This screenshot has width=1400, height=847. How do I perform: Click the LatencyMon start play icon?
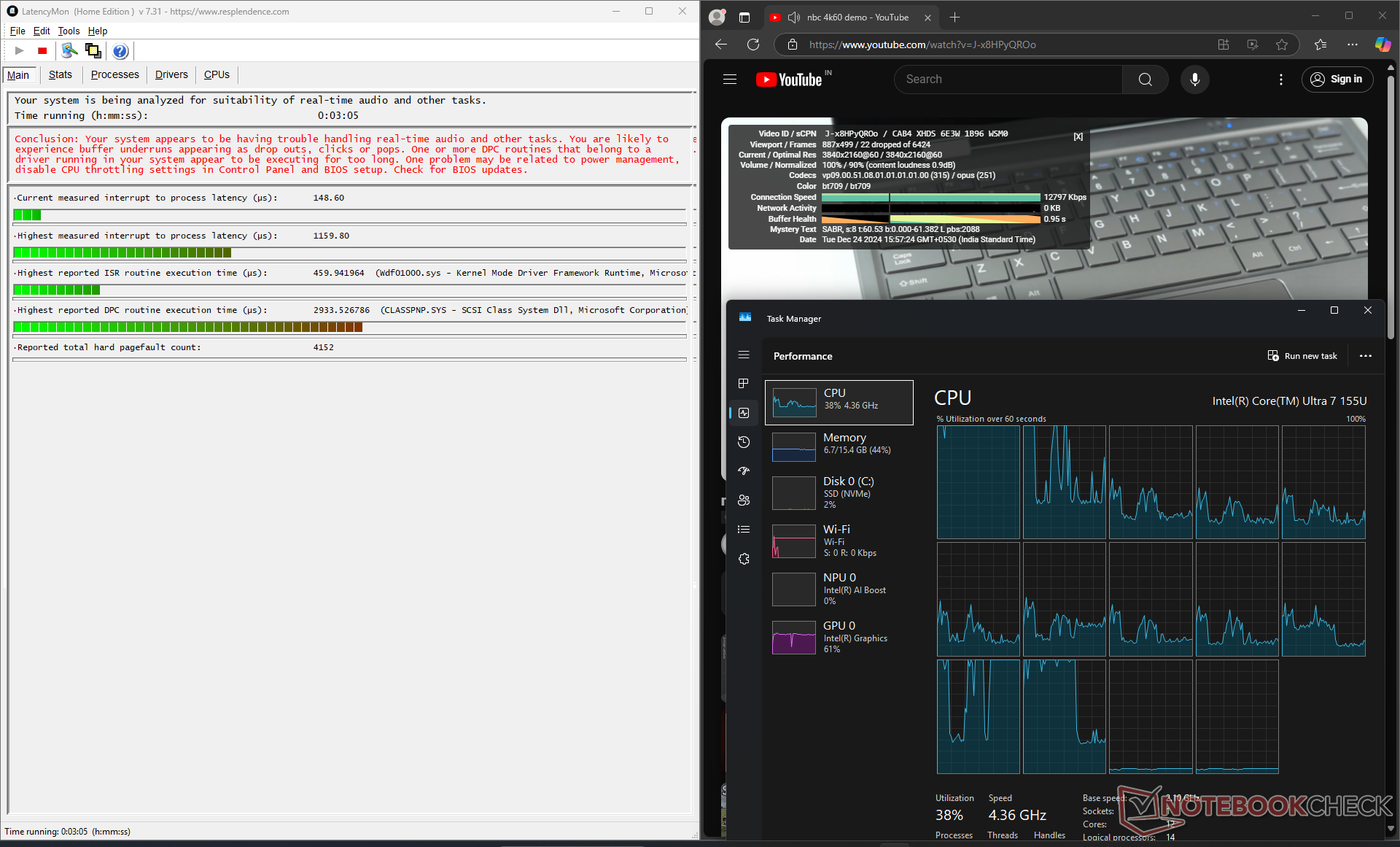click(x=20, y=51)
